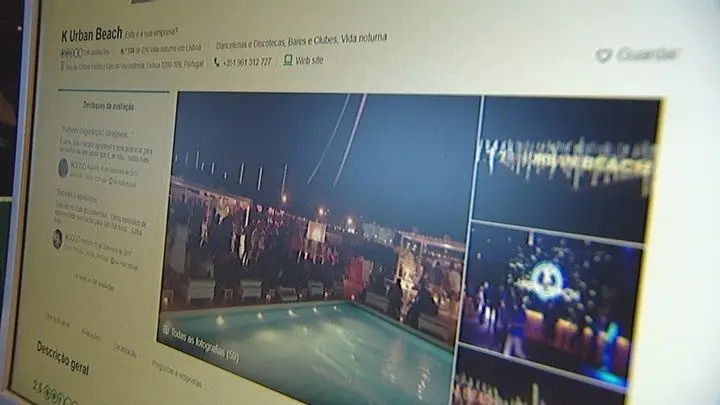The width and height of the screenshot is (720, 405).
Task: Click the first reviewer's avatar
Action: click(x=63, y=167)
